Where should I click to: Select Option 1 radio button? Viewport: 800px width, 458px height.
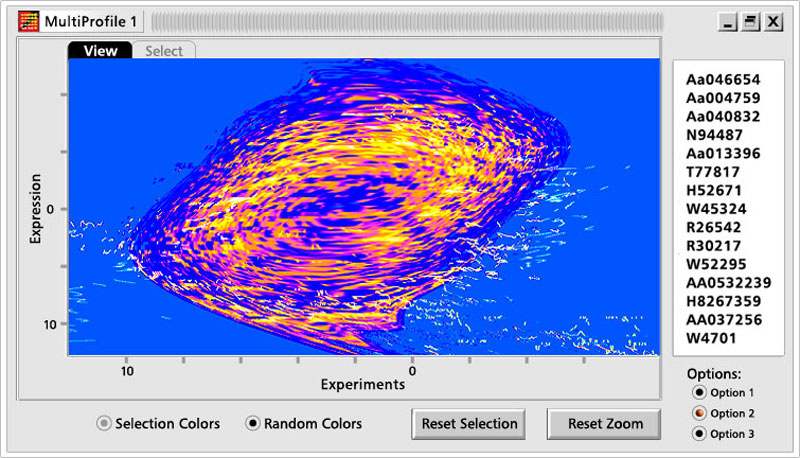click(699, 393)
